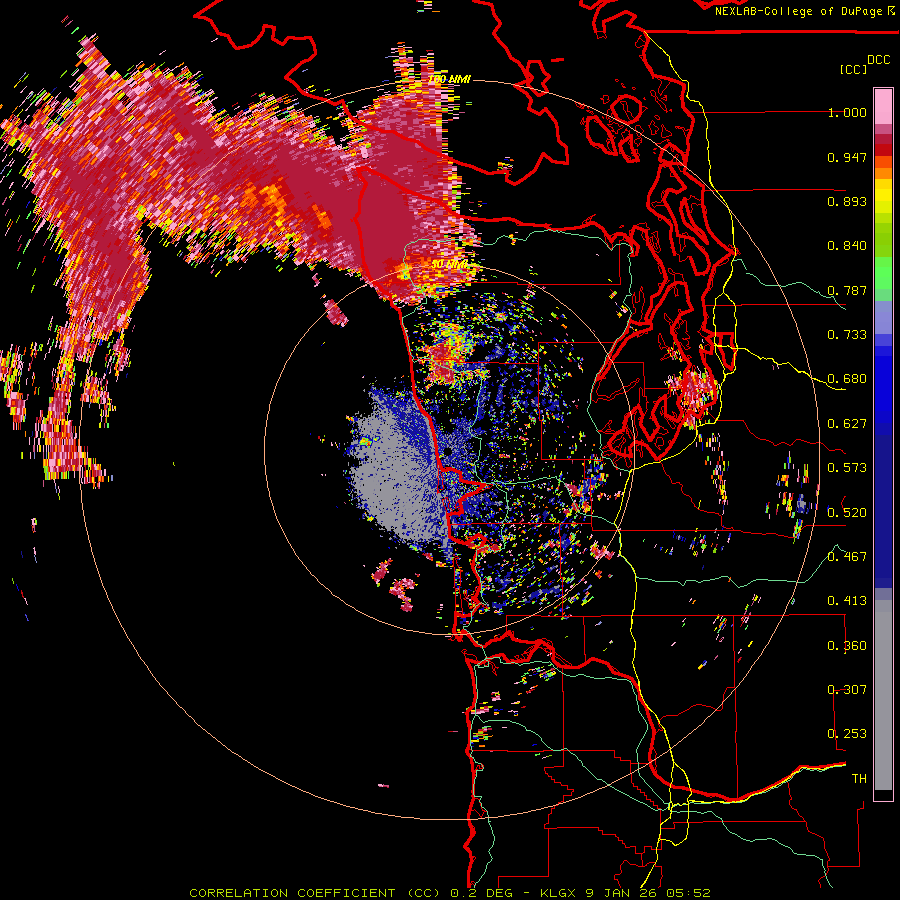The image size is (900, 900).
Task: Click the black radar site dot at center
Action: pyautogui.click(x=447, y=452)
